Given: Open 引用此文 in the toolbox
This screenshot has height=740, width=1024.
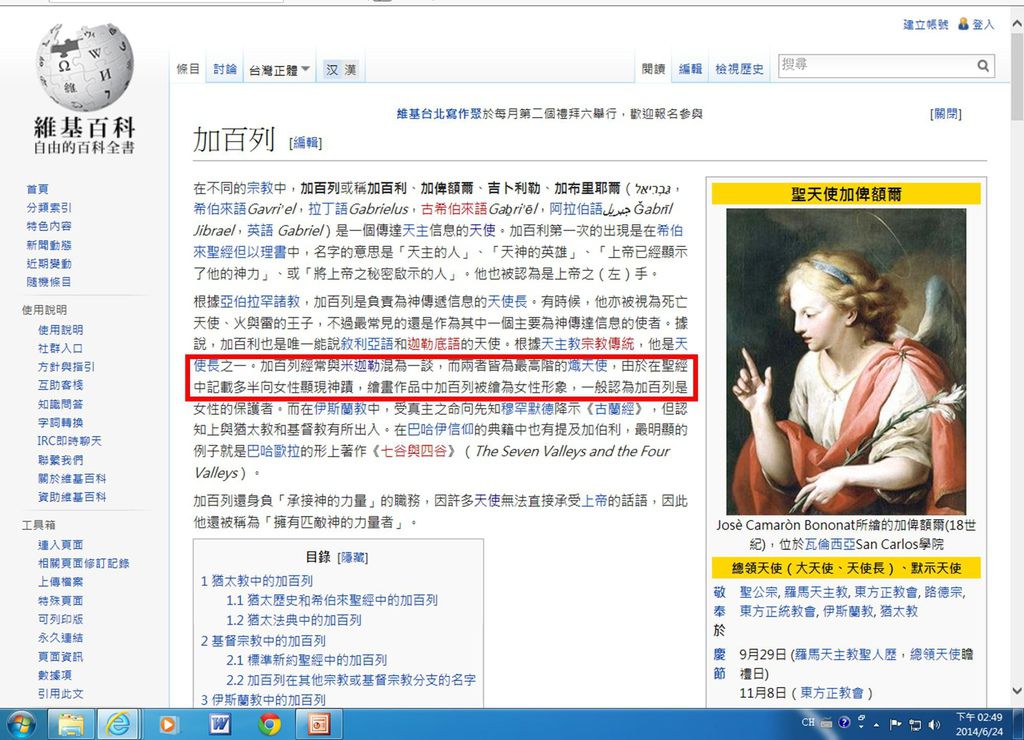Looking at the screenshot, I should [x=61, y=694].
